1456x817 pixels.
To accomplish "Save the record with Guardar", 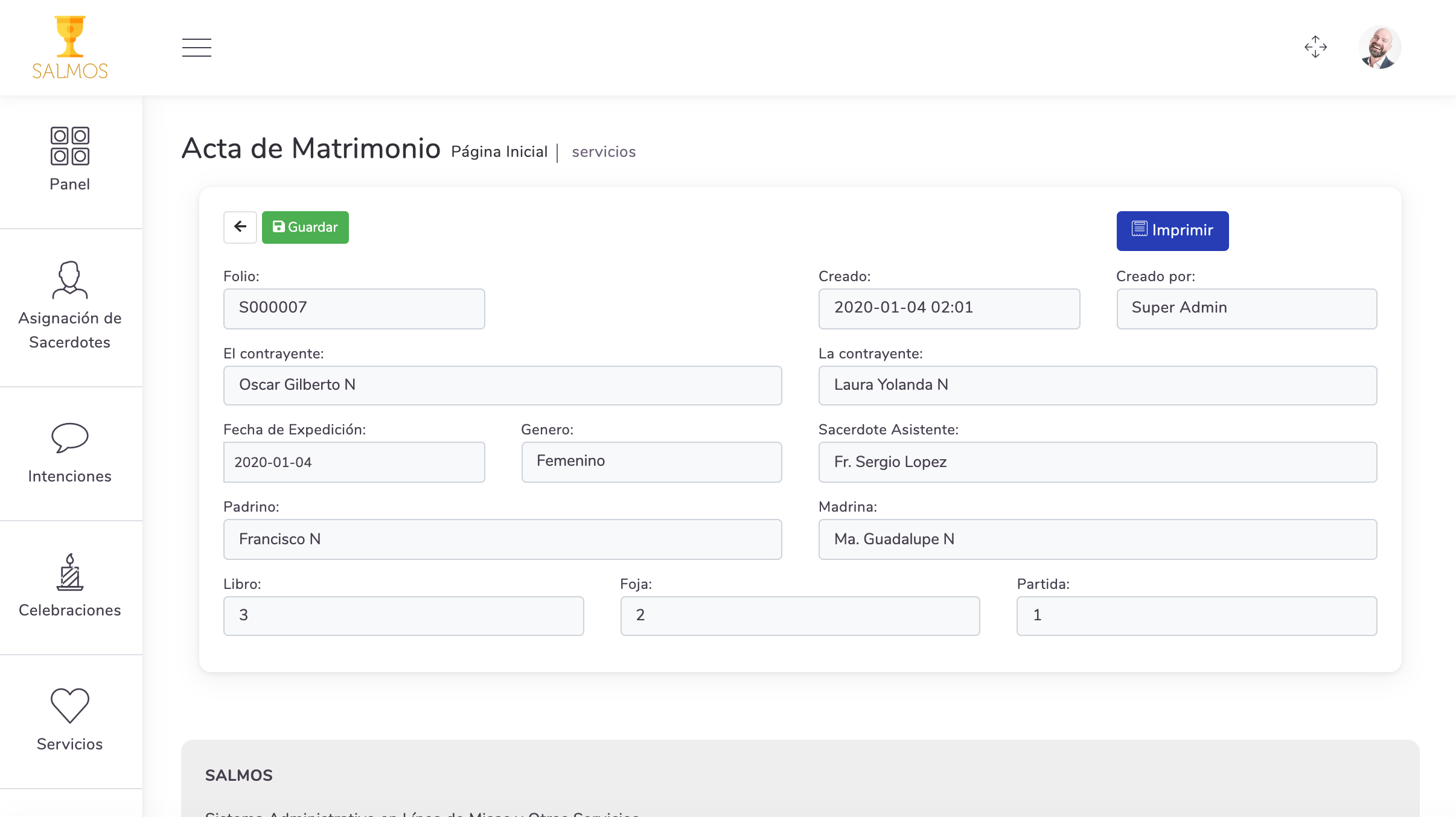I will click(305, 227).
